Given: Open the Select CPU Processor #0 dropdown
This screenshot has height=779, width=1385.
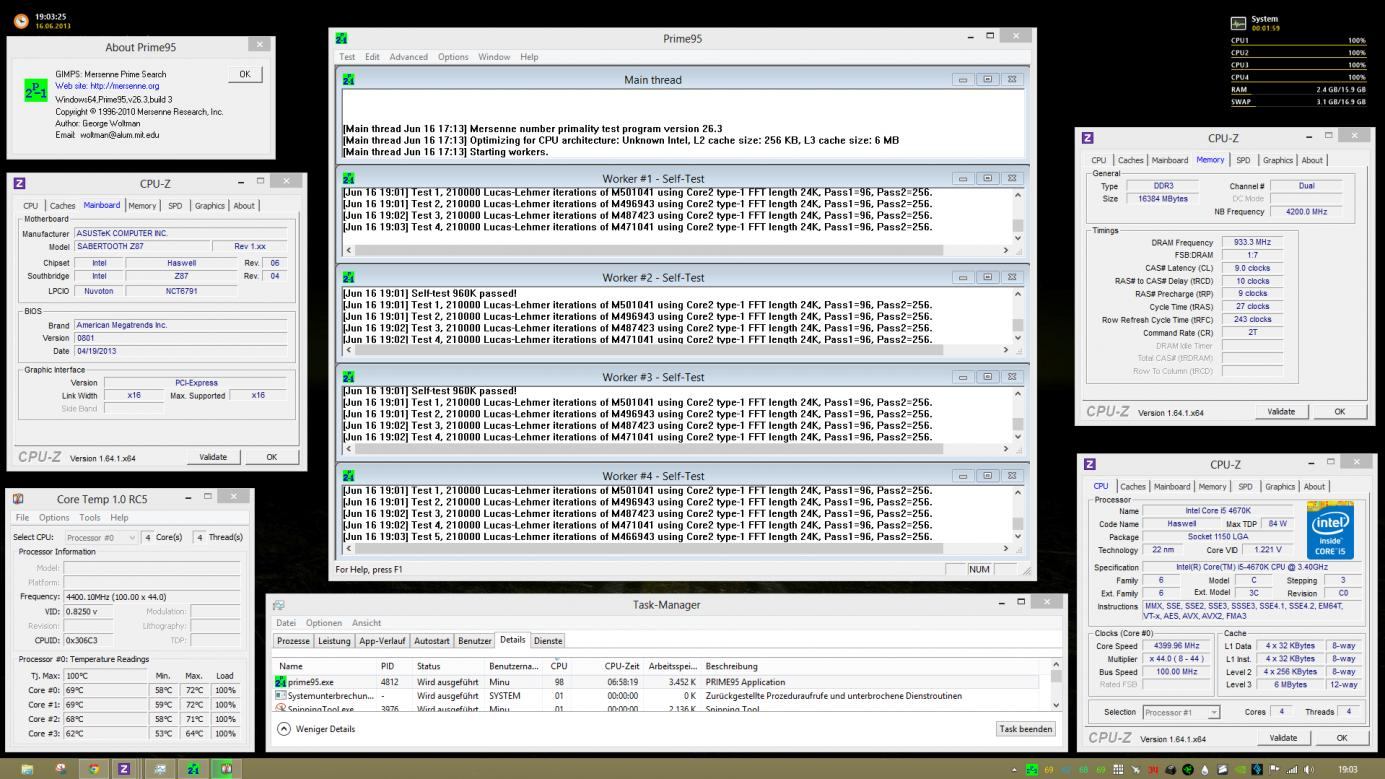Looking at the screenshot, I should click(102, 537).
